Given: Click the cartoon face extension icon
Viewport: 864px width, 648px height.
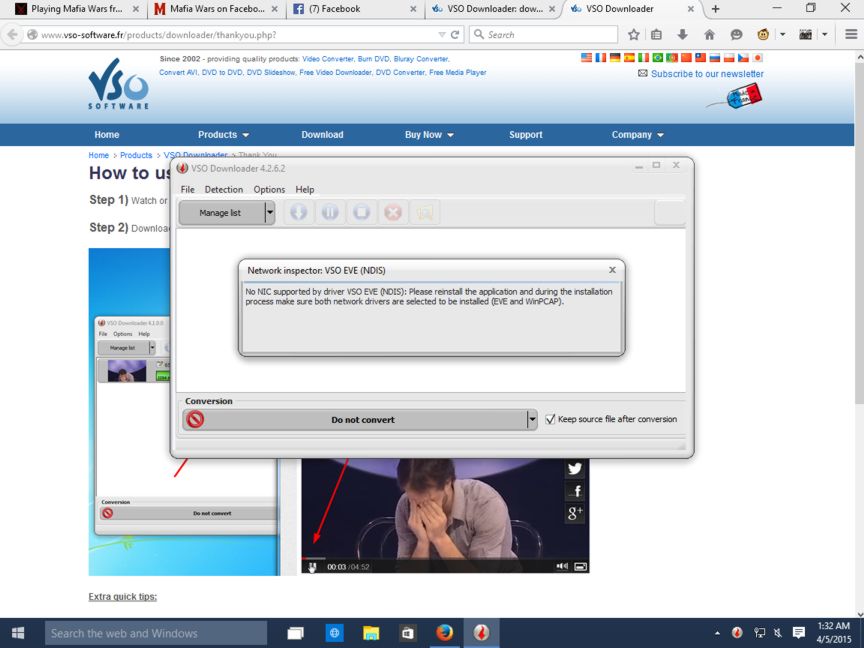Looking at the screenshot, I should coord(763,35).
